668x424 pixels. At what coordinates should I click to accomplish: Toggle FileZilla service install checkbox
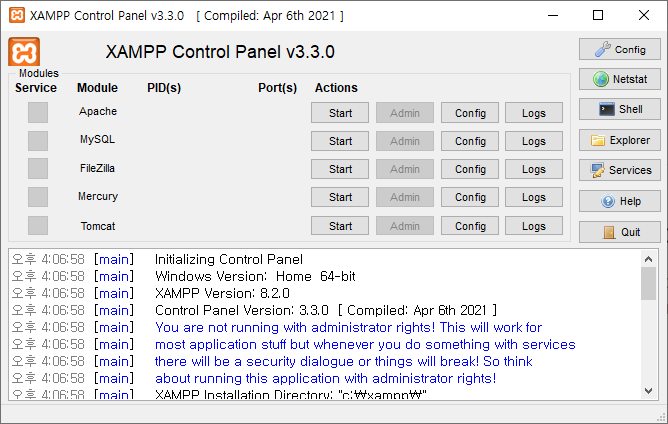(x=38, y=169)
